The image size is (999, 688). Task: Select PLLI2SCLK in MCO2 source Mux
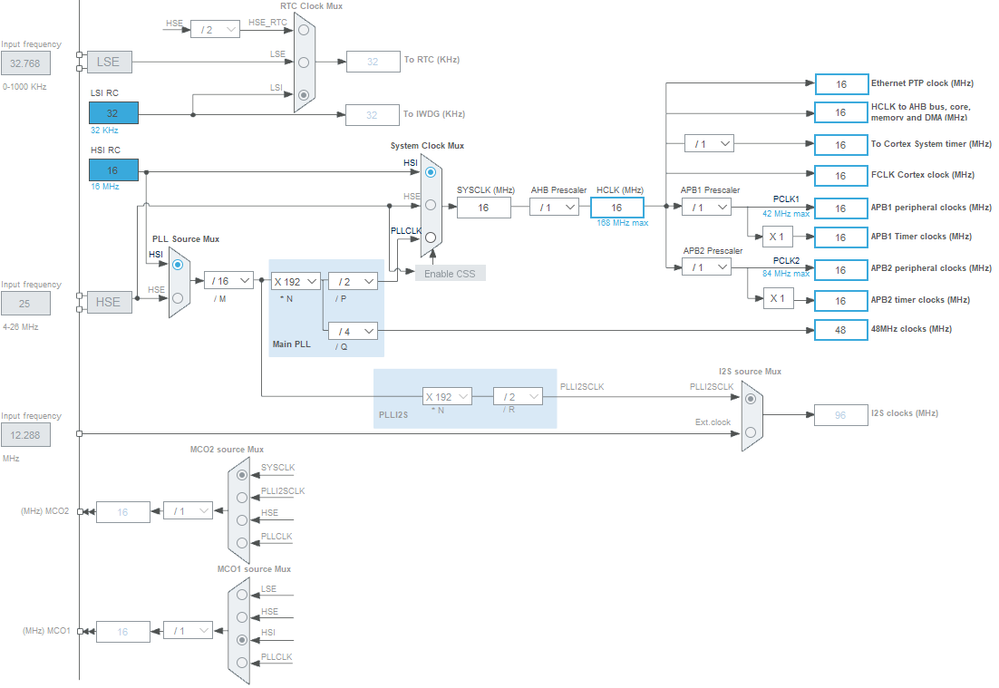click(242, 498)
